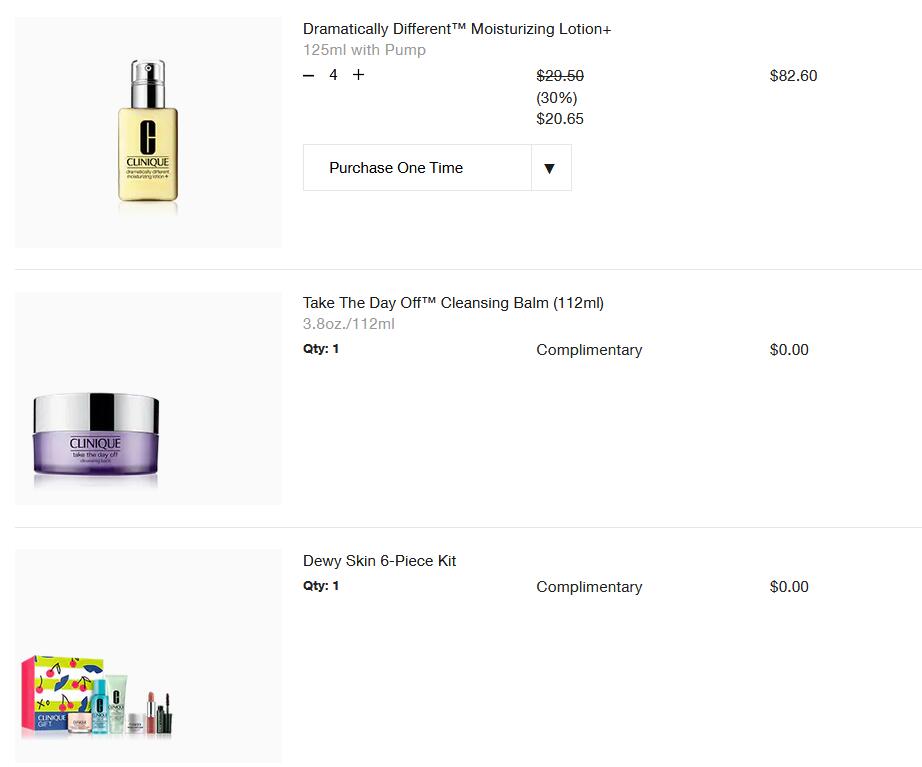Click Complimentary label for Dewy Skin Kit

coord(589,587)
